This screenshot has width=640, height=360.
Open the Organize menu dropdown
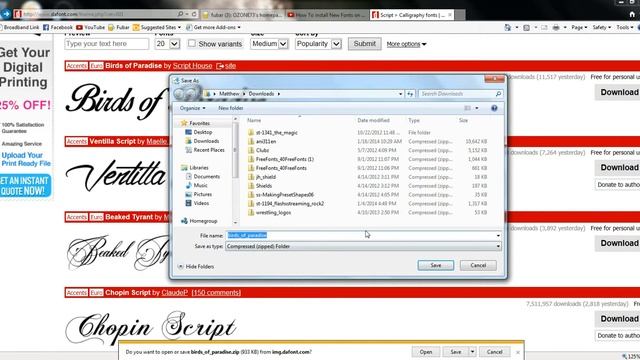[x=193, y=108]
